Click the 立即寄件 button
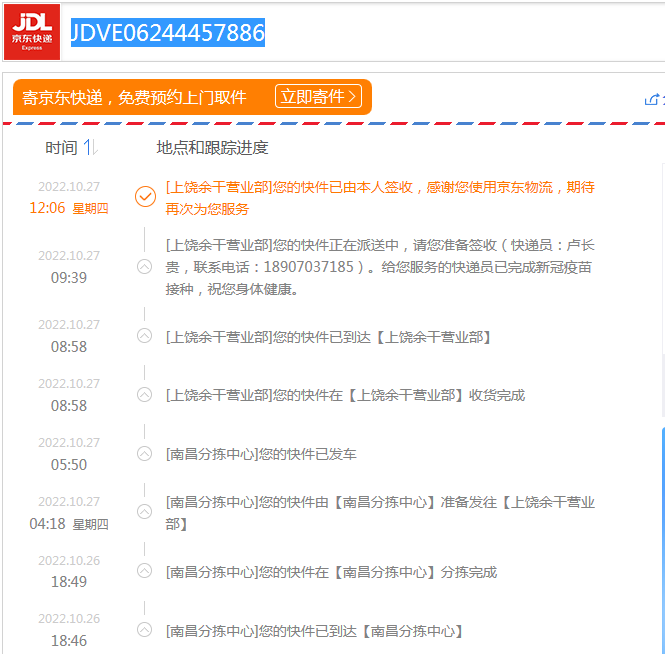 pyautogui.click(x=318, y=96)
